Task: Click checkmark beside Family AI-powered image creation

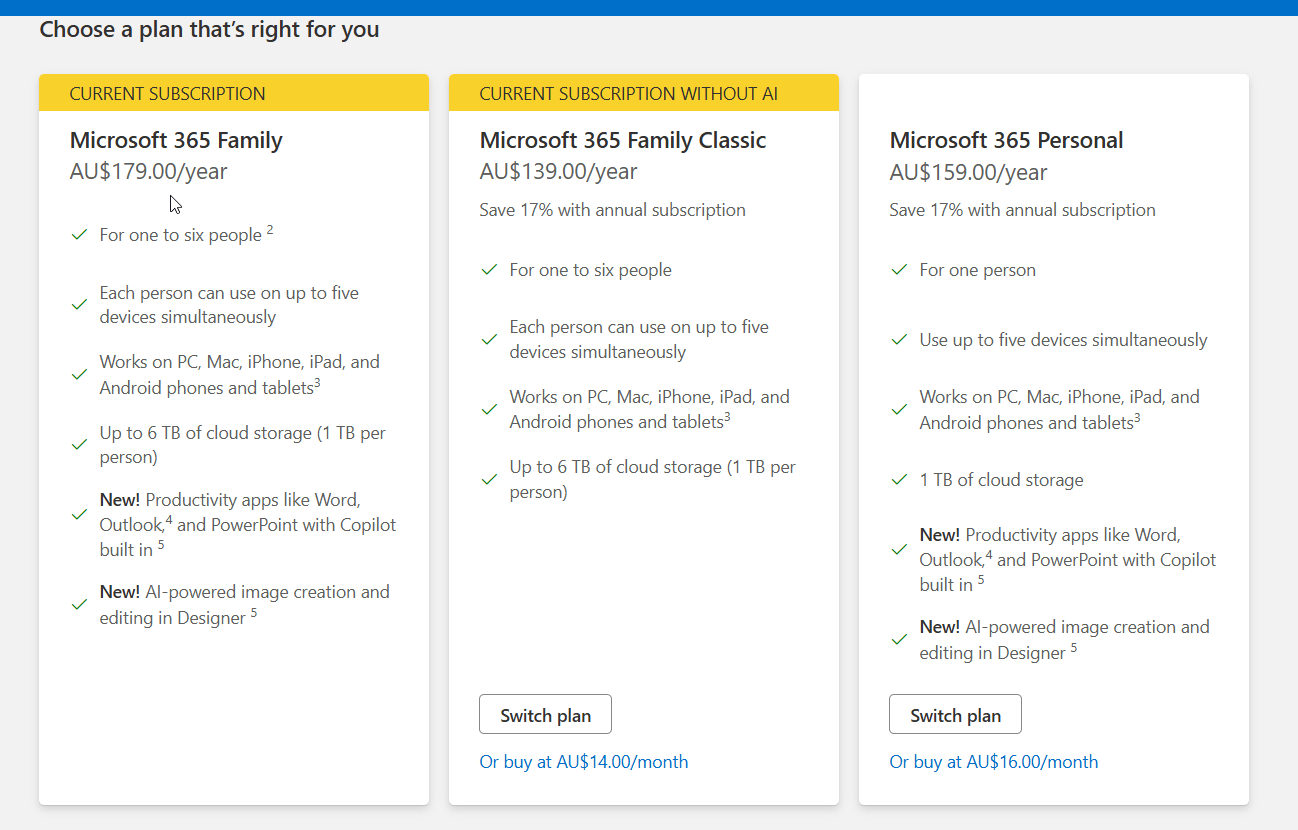Action: [x=80, y=604]
